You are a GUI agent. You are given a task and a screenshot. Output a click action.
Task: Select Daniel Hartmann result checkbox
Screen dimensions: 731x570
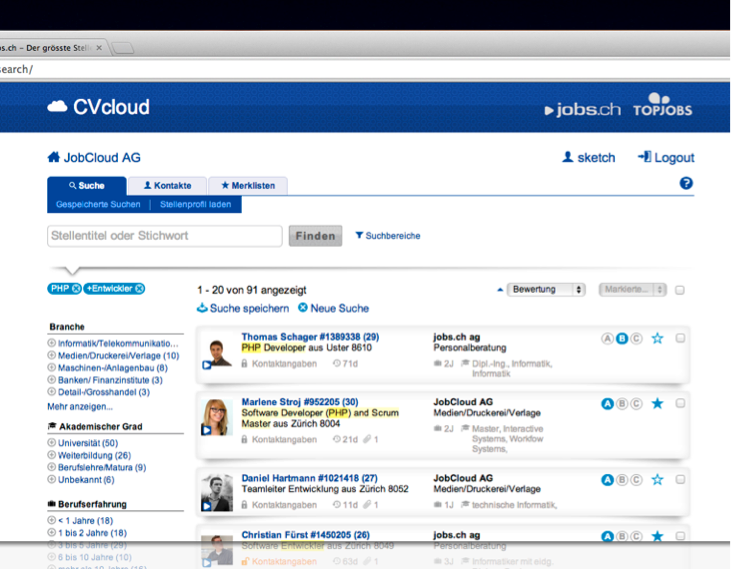(680, 479)
